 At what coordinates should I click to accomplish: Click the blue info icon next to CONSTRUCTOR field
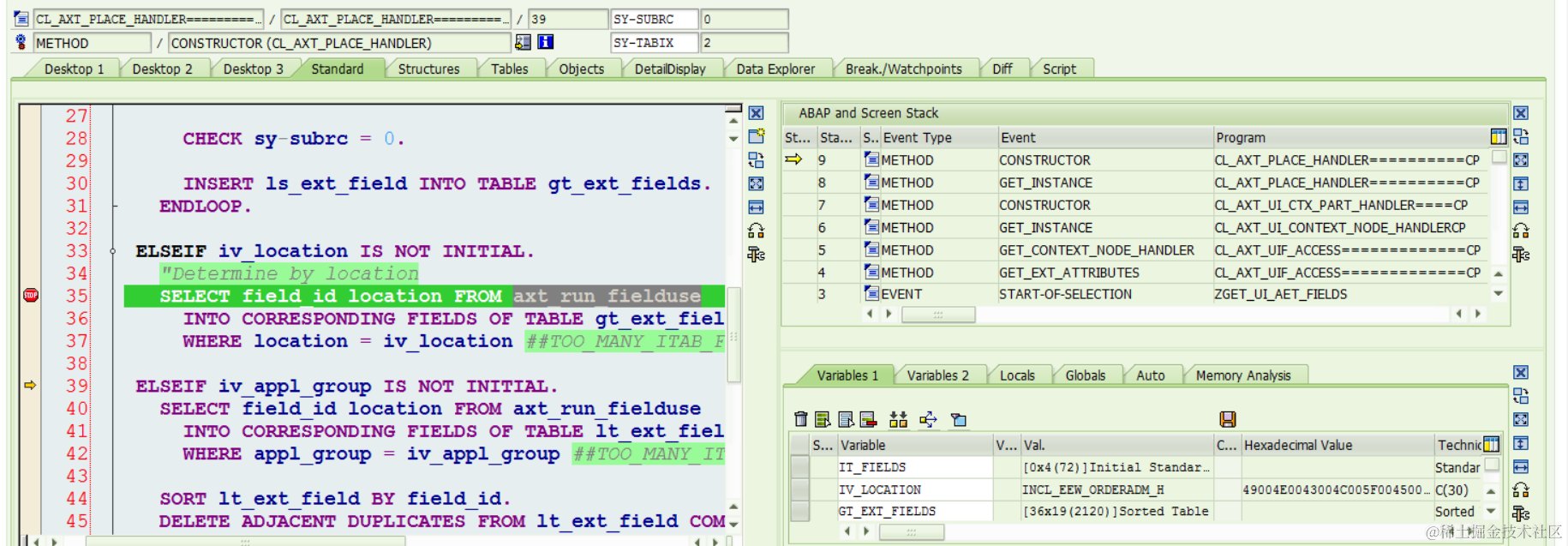coord(545,42)
